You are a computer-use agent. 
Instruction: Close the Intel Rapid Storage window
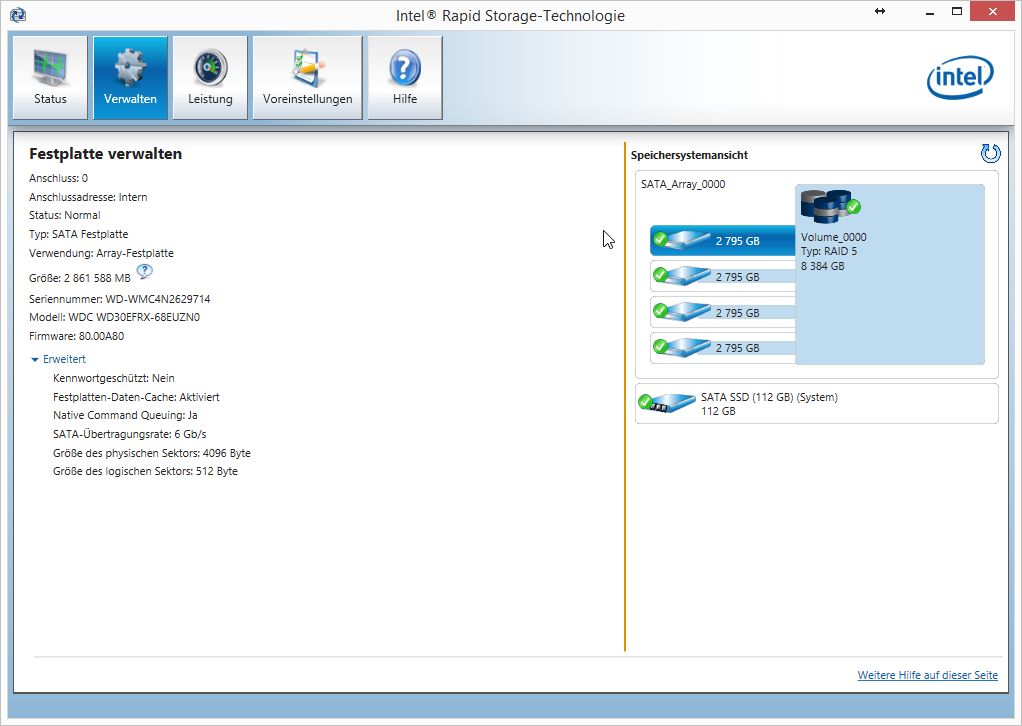tap(992, 11)
